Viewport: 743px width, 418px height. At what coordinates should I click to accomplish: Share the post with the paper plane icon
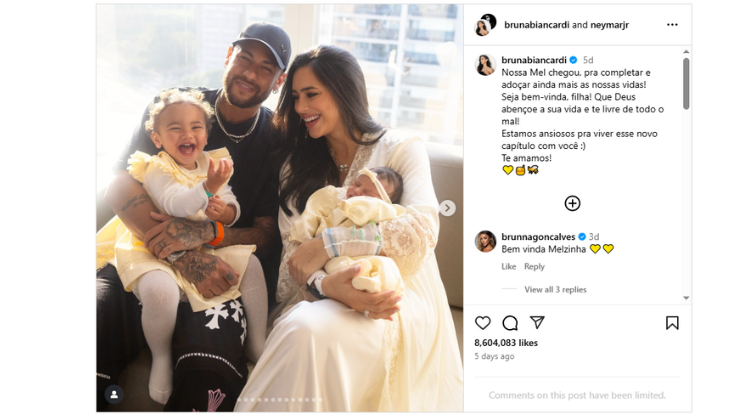point(537,322)
